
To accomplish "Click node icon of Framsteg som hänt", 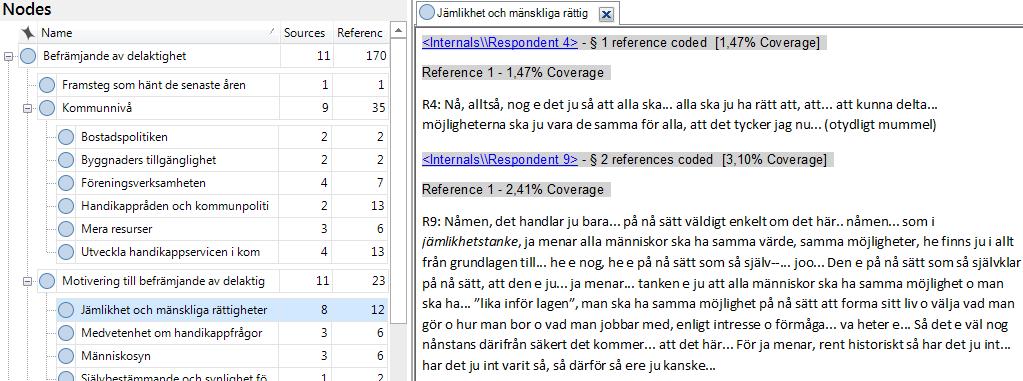I will (46, 85).
